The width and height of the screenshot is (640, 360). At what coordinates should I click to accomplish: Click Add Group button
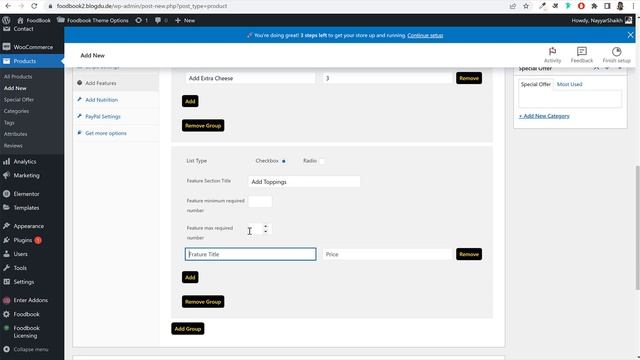click(x=188, y=329)
